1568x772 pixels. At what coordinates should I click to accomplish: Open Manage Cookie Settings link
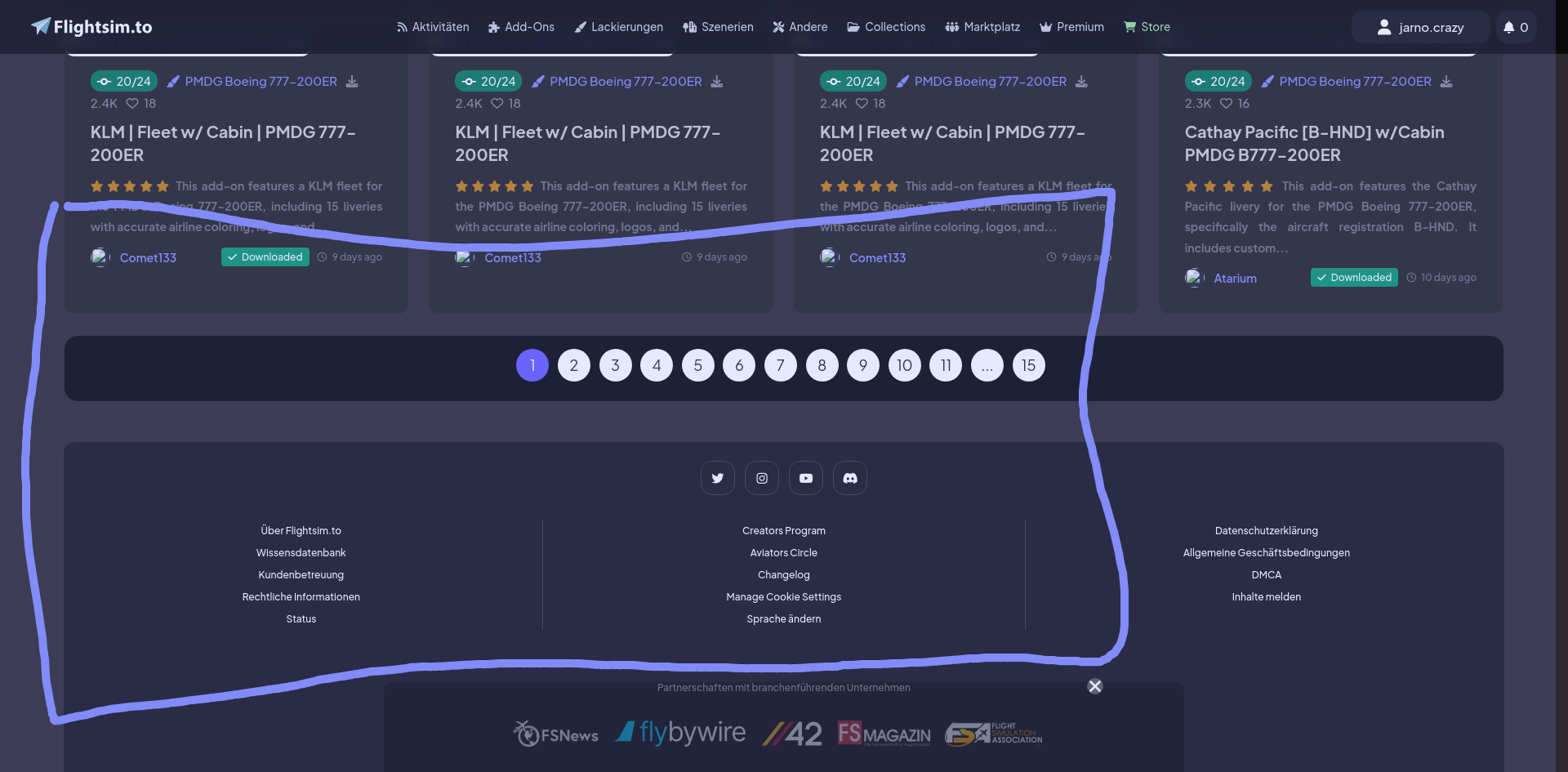pyautogui.click(x=783, y=597)
